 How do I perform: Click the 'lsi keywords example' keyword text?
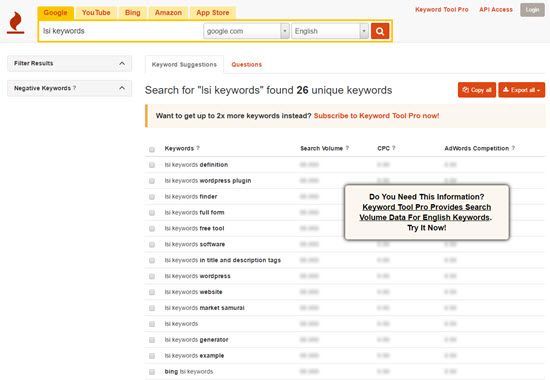(194, 355)
